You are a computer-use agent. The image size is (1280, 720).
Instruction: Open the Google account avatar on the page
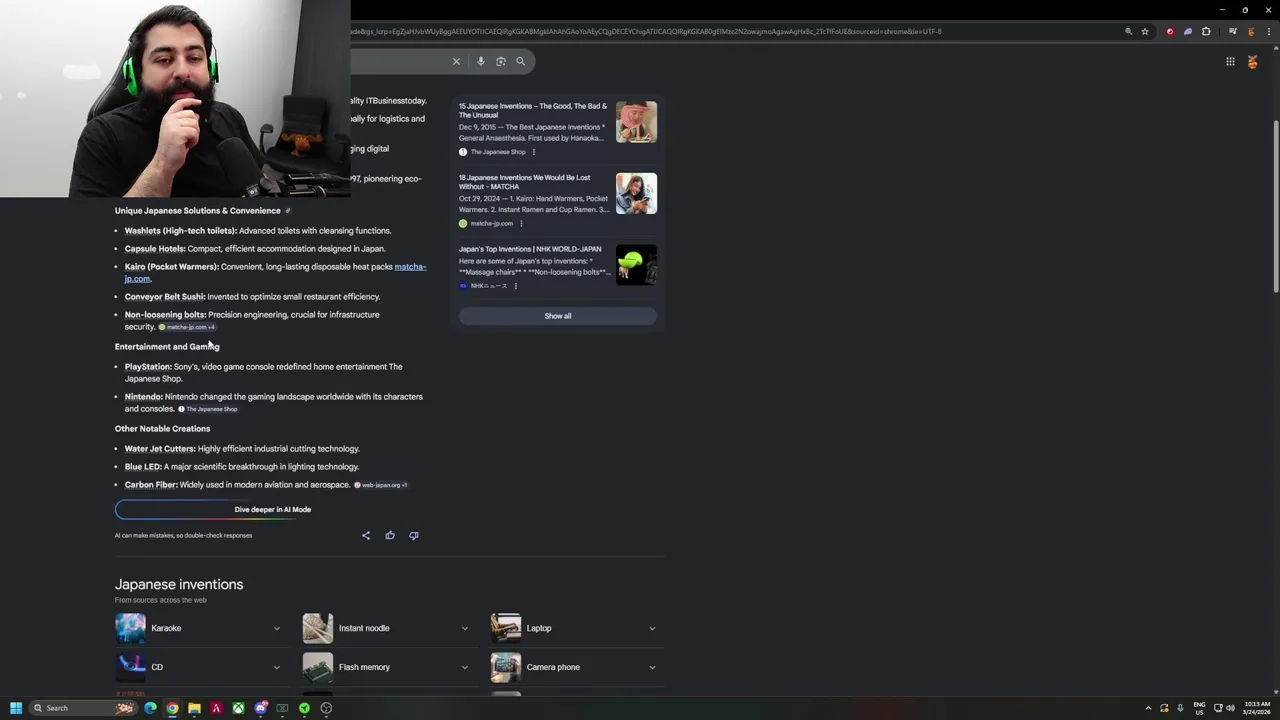(x=1252, y=61)
